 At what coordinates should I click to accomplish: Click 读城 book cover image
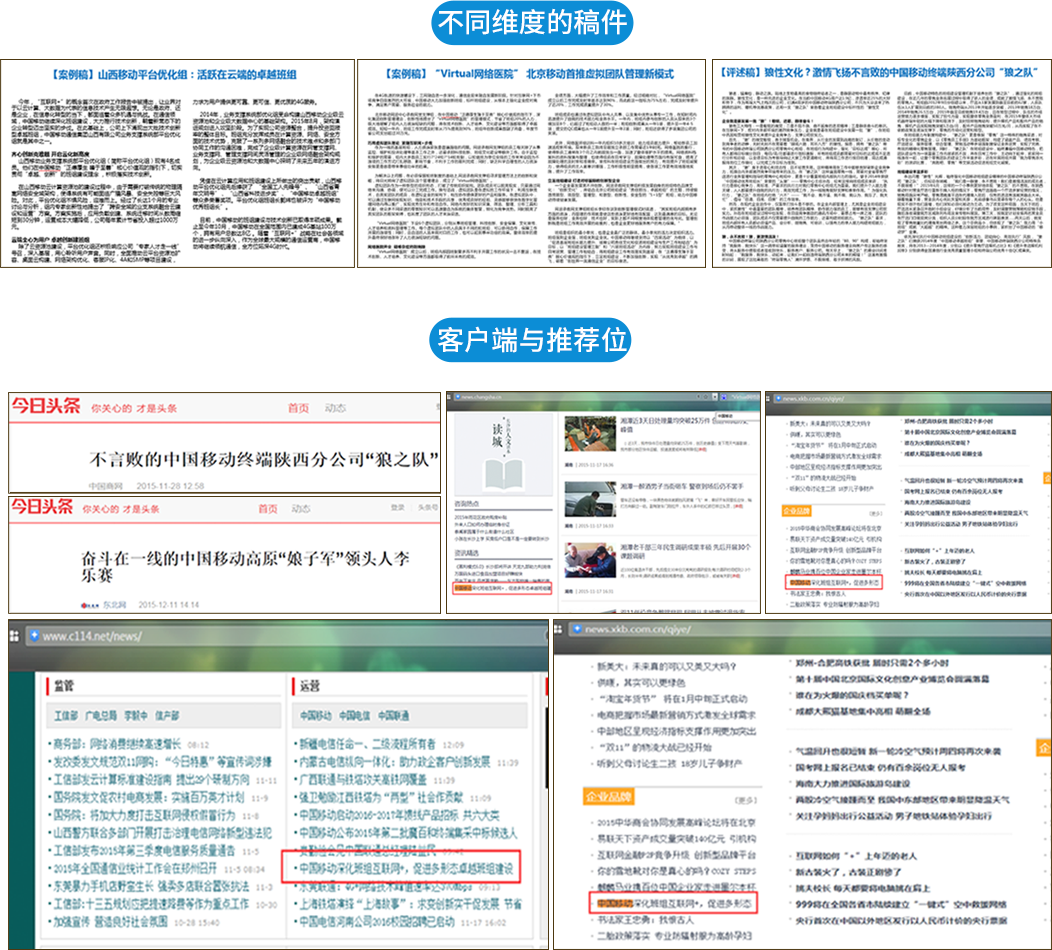point(503,453)
